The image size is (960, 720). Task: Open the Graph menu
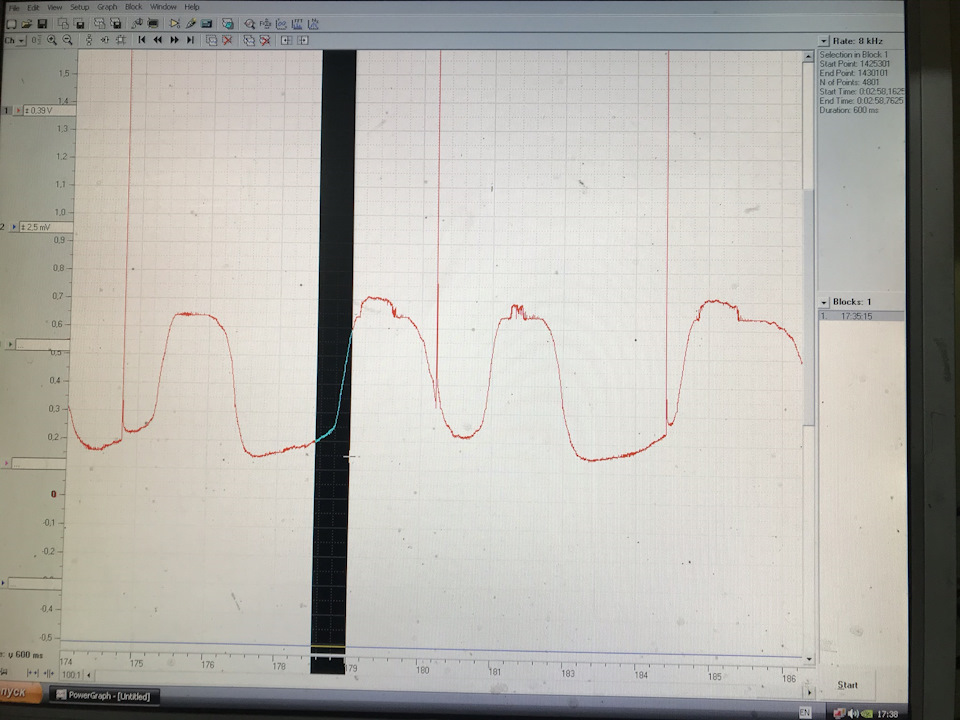point(107,7)
